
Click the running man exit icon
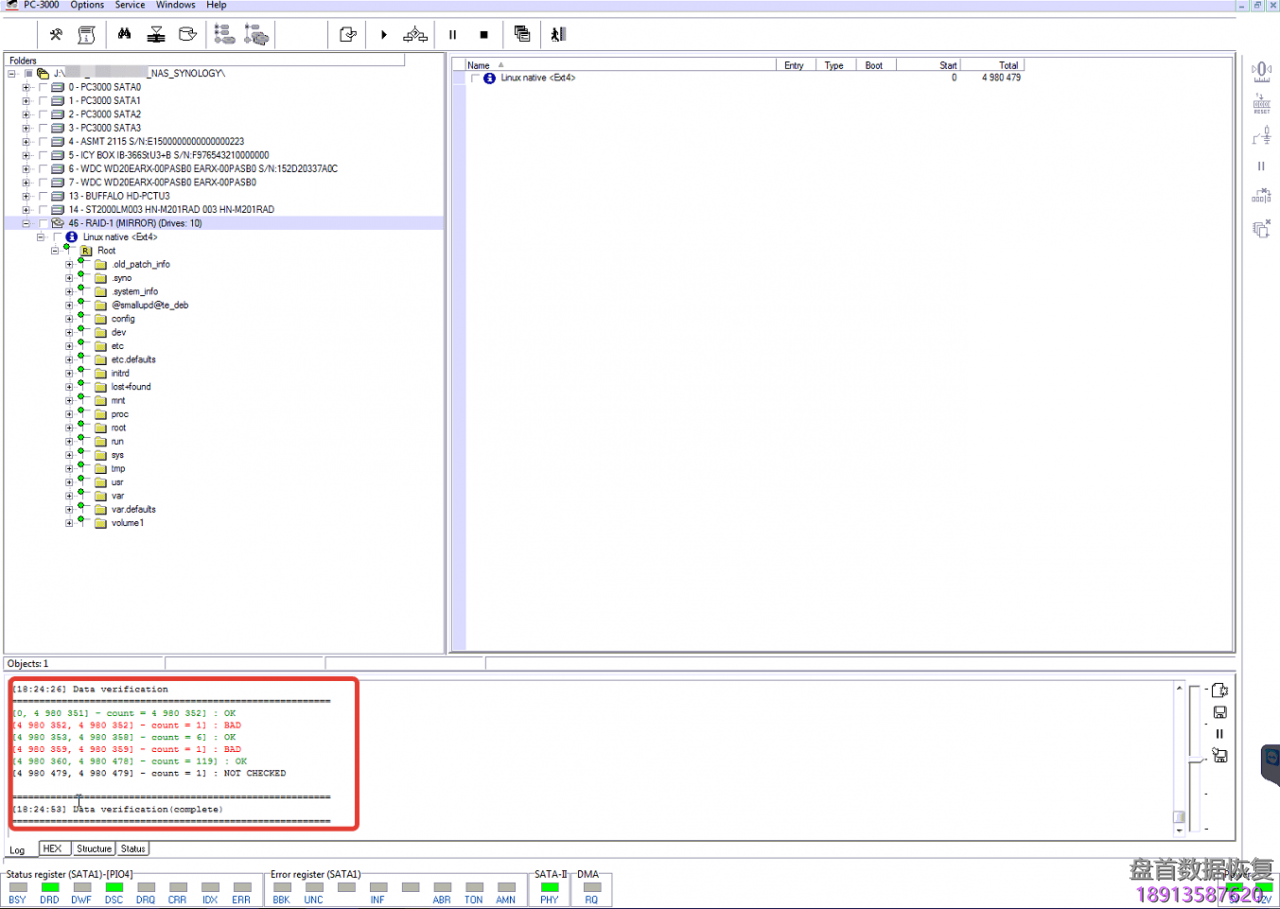pyautogui.click(x=558, y=34)
